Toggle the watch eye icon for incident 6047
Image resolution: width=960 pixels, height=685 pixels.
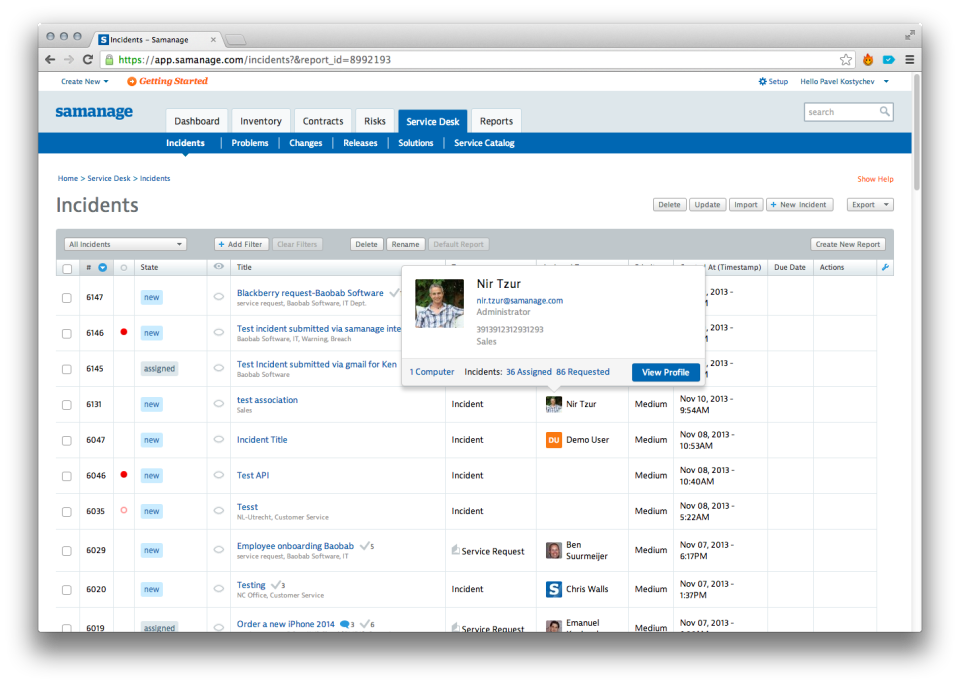tap(219, 440)
